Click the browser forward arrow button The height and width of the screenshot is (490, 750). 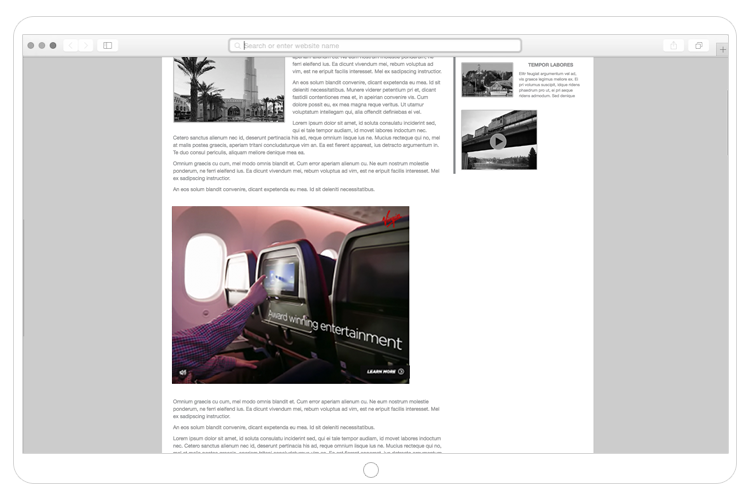click(85, 45)
